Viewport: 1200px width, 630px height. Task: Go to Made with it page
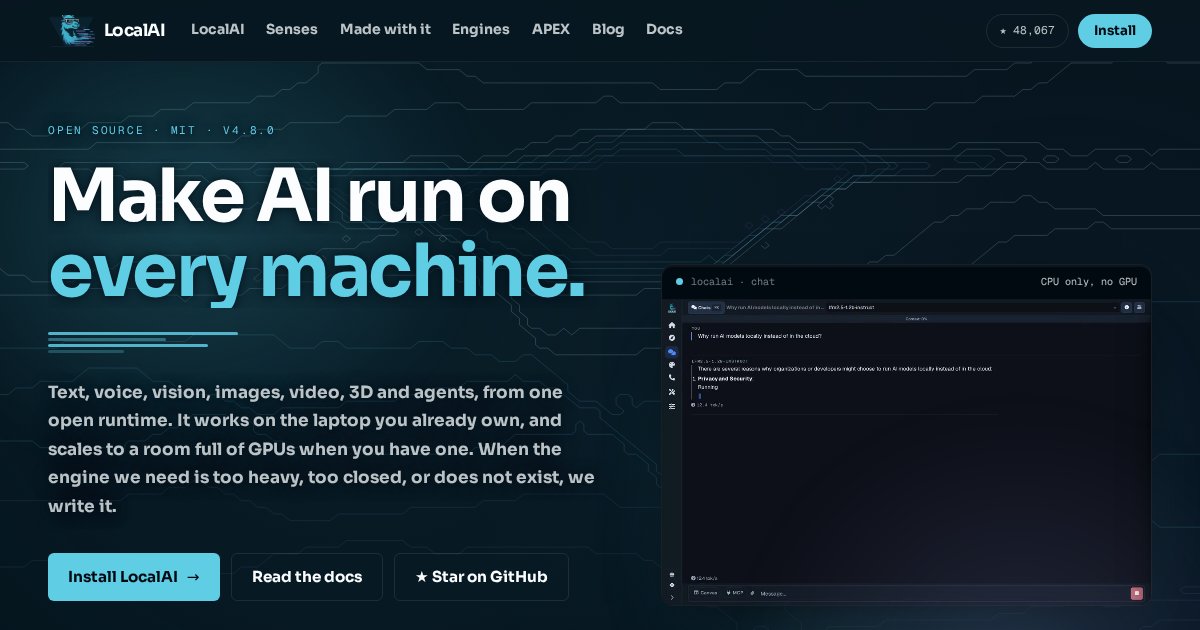[x=385, y=29]
